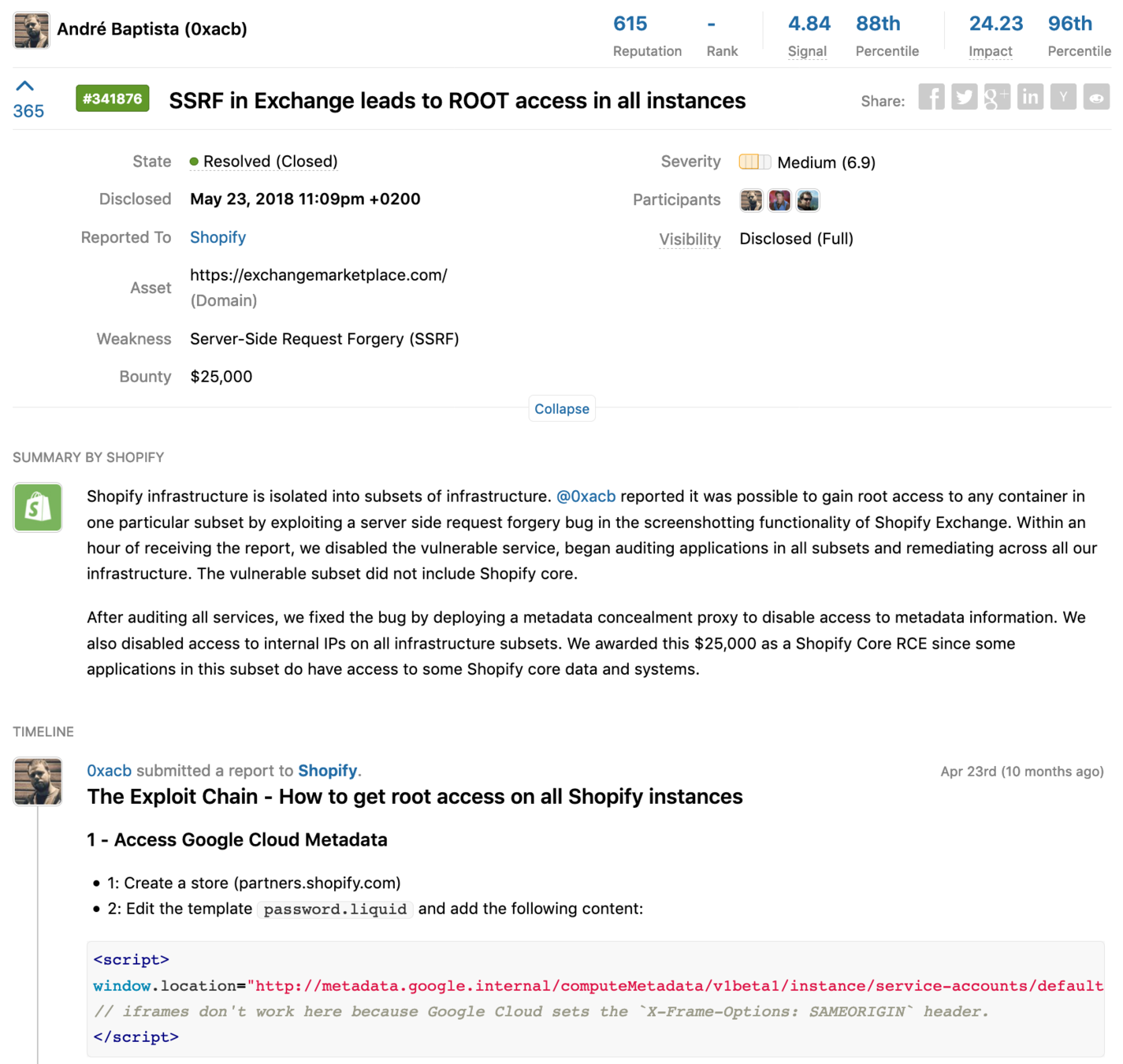This screenshot has height=1064, width=1123.
Task: Open André Baptista's profile avatar at top
Action: [x=32, y=30]
